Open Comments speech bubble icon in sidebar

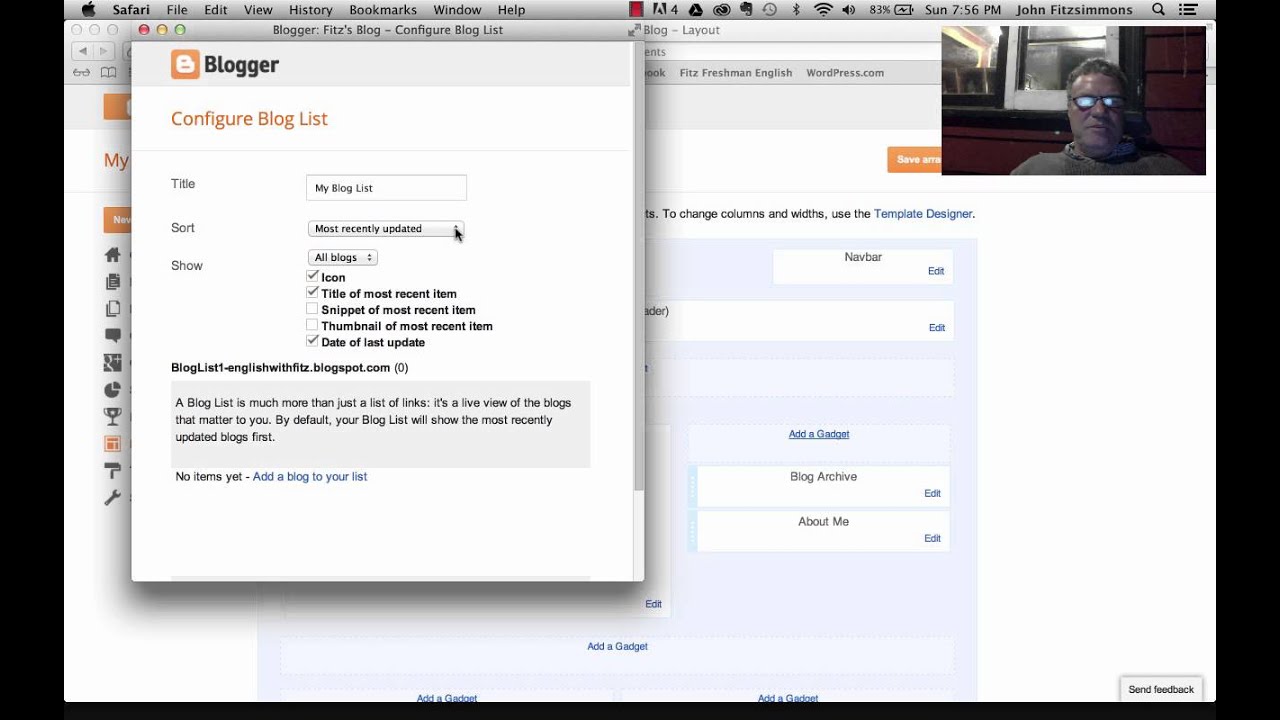point(113,336)
